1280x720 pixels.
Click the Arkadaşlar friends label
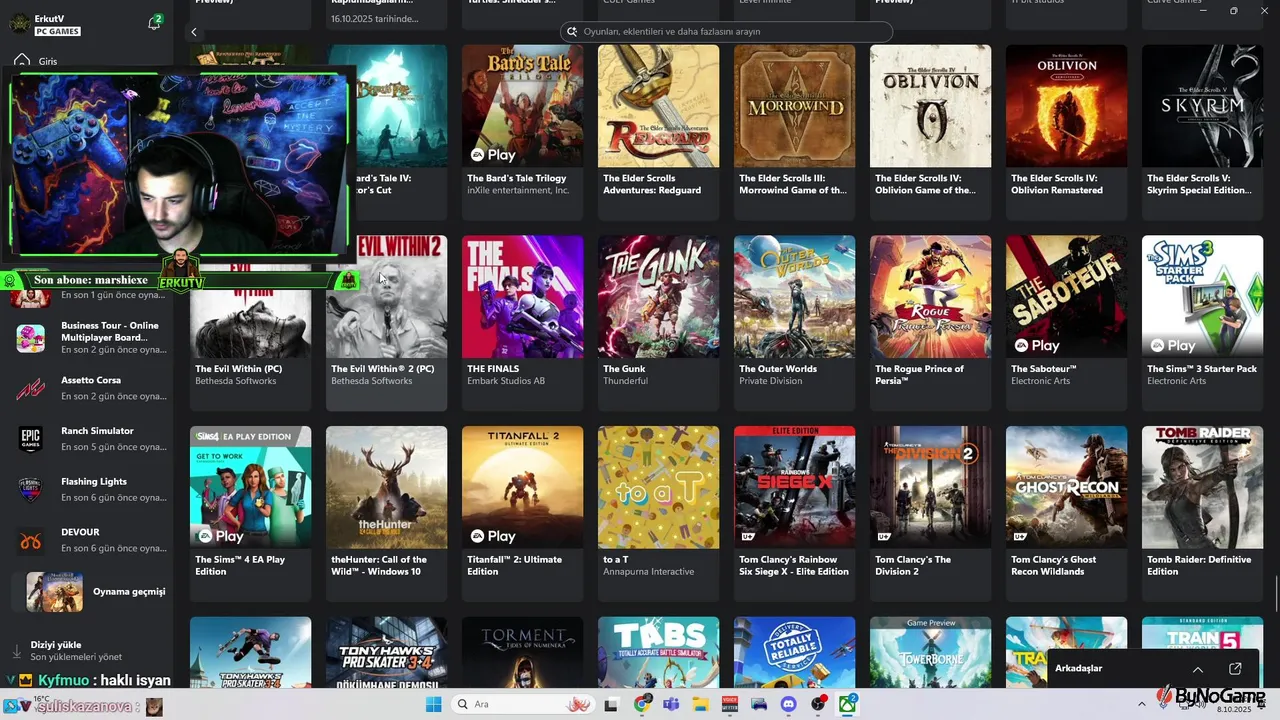tap(1078, 668)
